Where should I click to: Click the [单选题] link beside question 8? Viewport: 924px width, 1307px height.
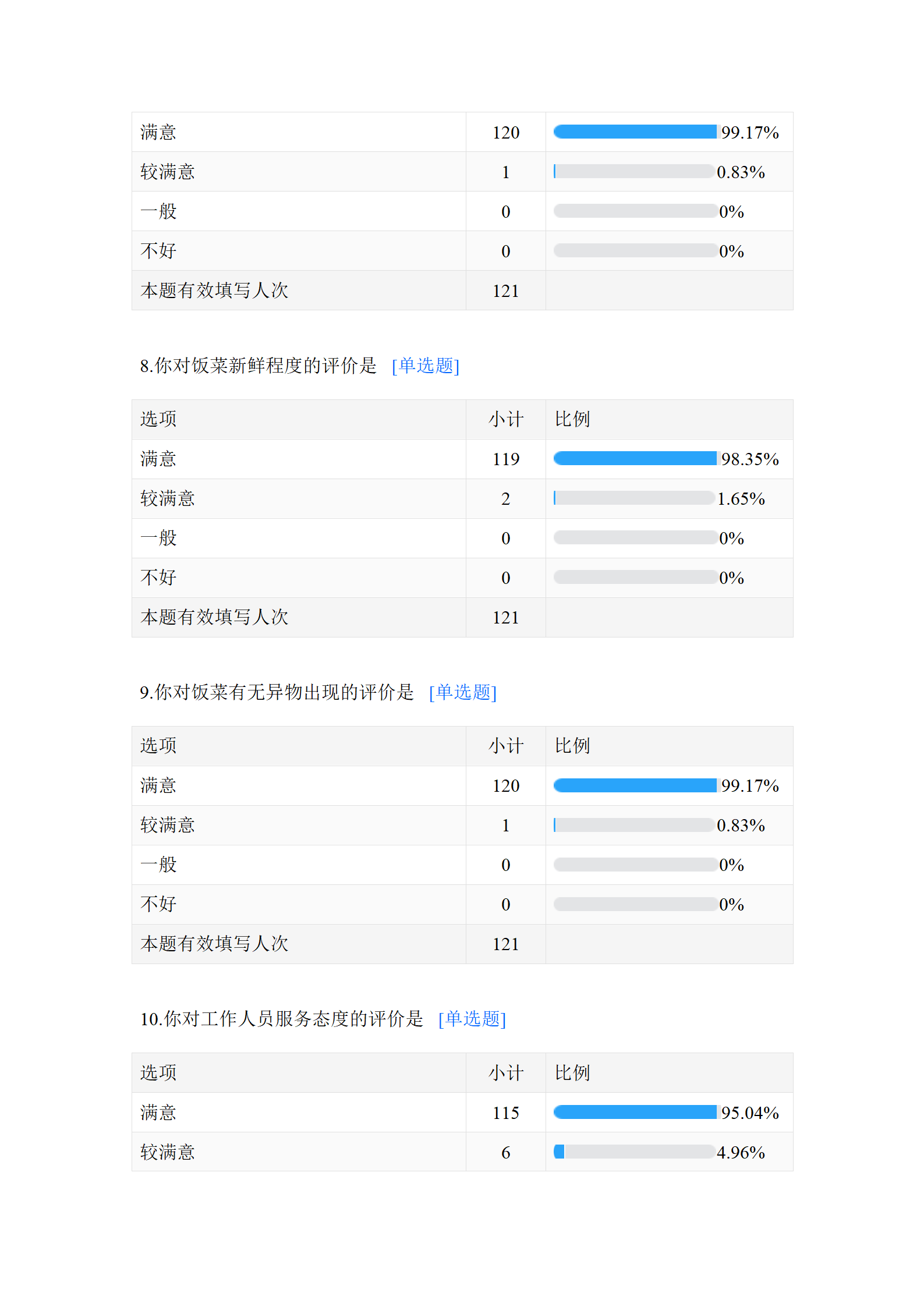(x=426, y=366)
